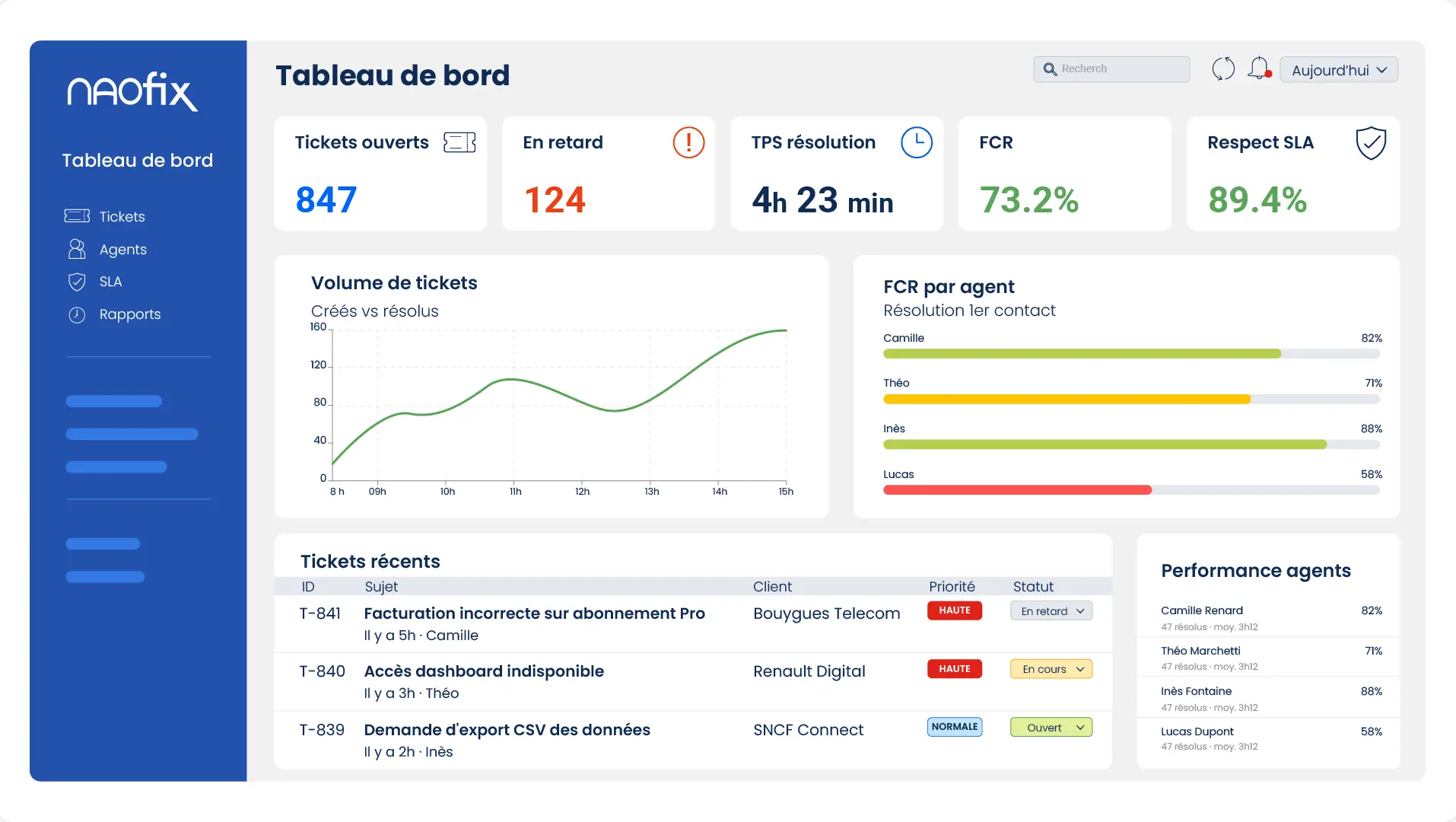
Task: Click the Tickets ouverts value 847
Action: pos(326,200)
